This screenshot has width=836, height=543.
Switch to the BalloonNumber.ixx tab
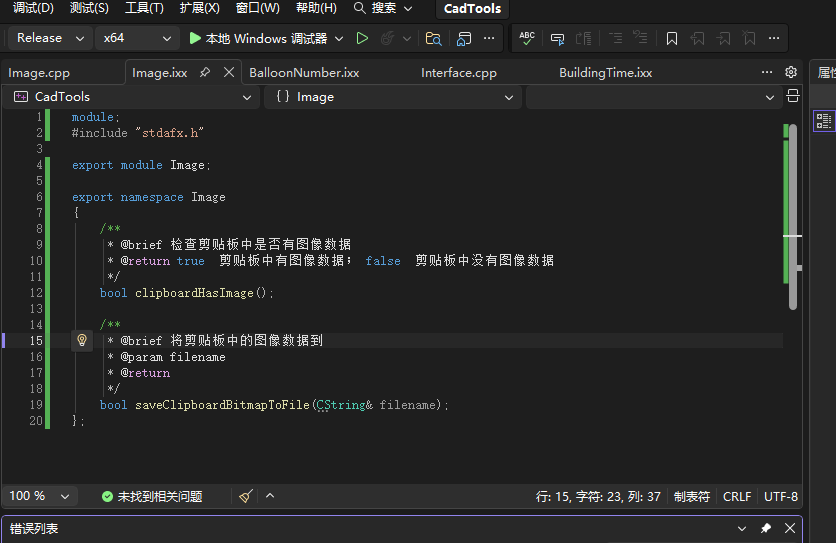(304, 73)
